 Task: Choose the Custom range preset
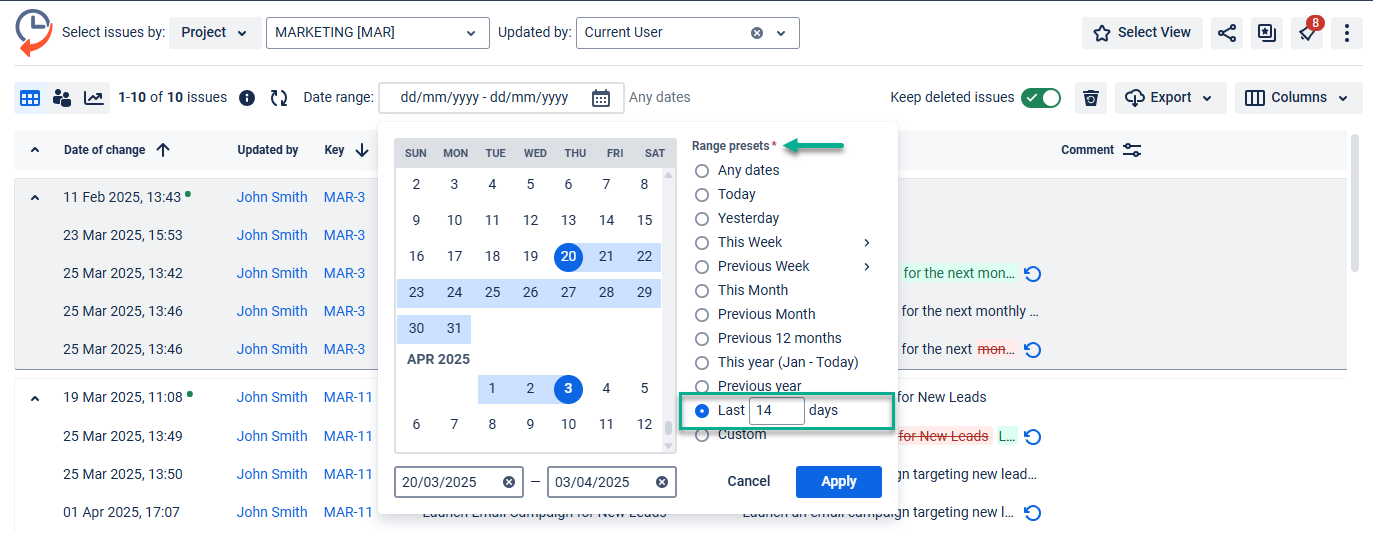[x=702, y=435]
